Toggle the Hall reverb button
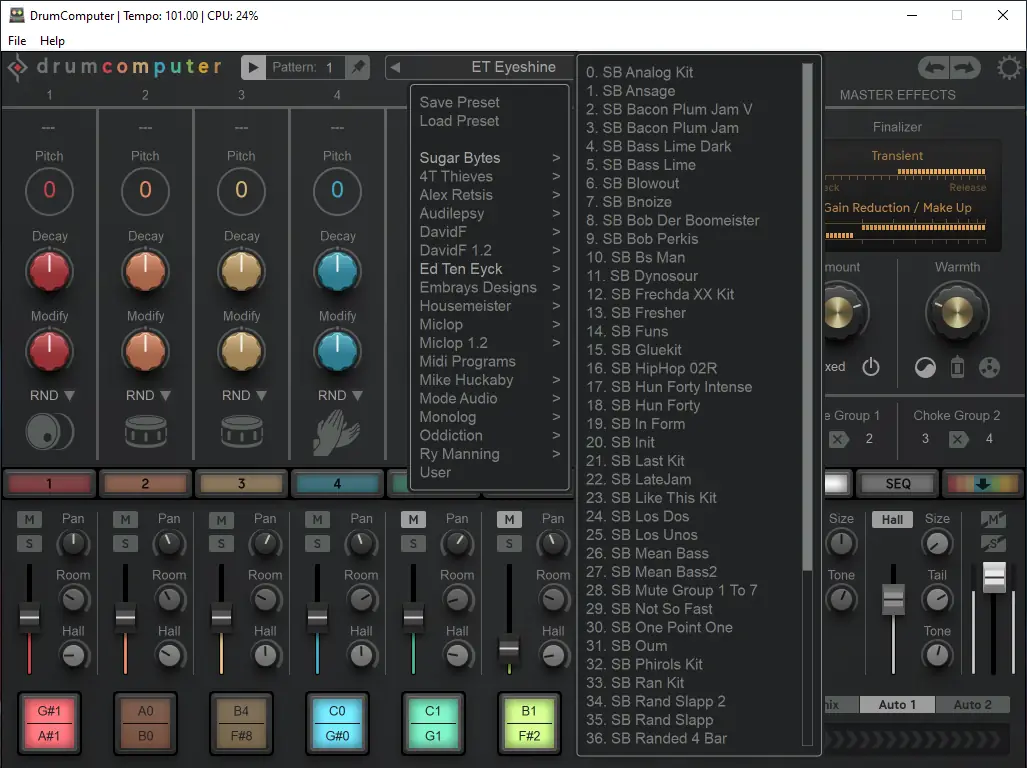 tap(892, 520)
